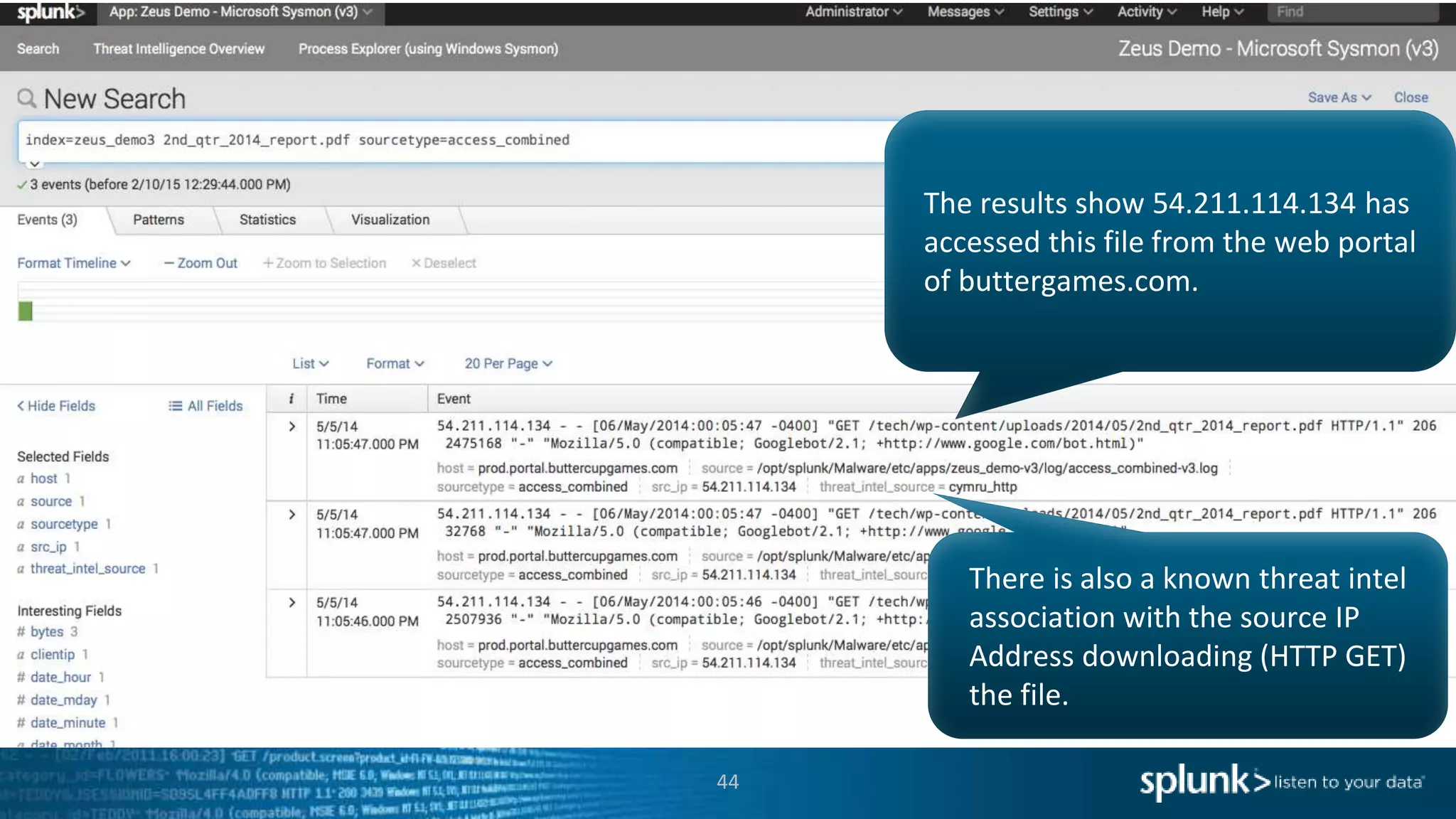1456x819 pixels.
Task: Click the sourcetype selected field
Action: point(64,524)
